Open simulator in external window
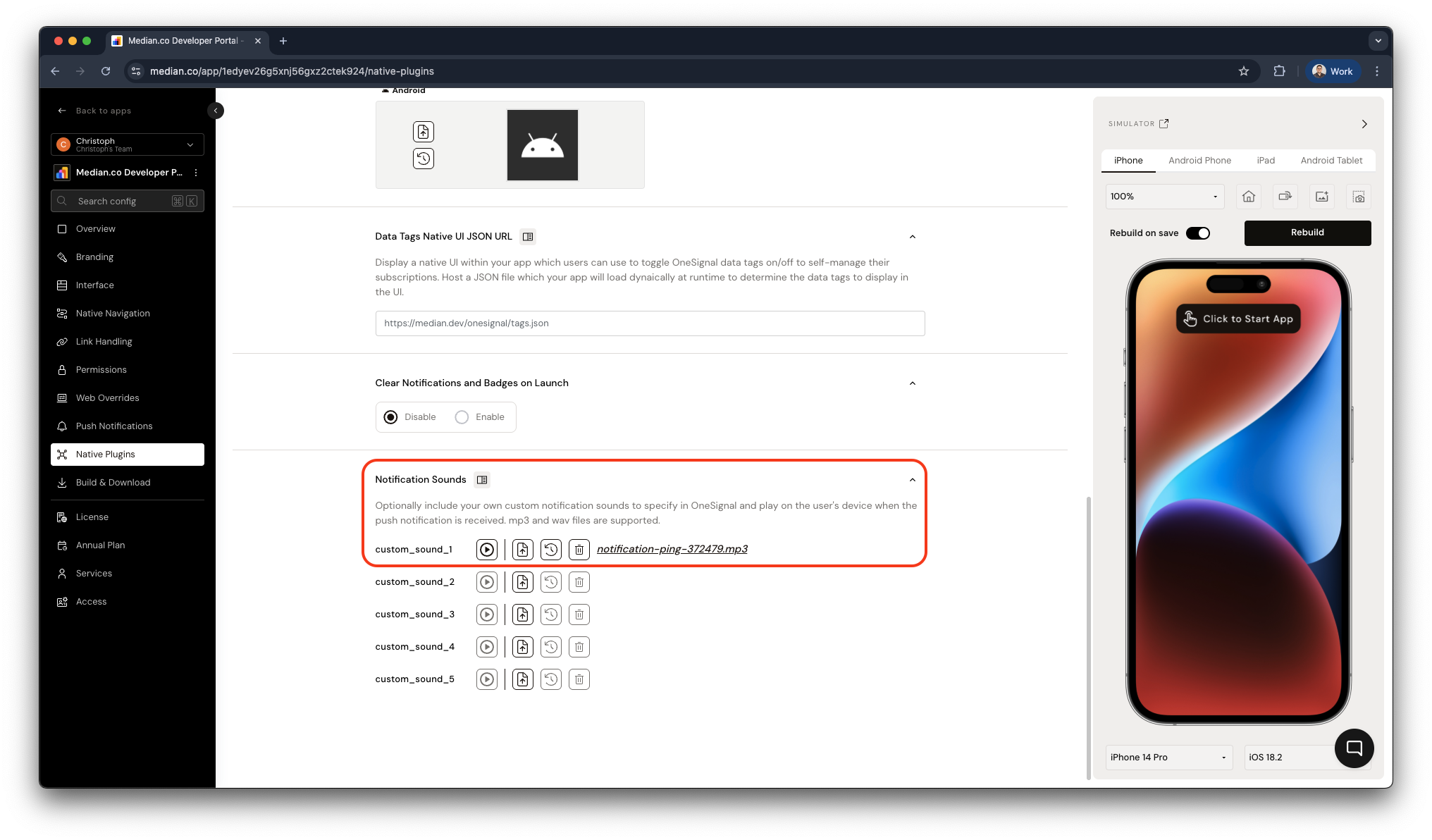 (x=1164, y=123)
